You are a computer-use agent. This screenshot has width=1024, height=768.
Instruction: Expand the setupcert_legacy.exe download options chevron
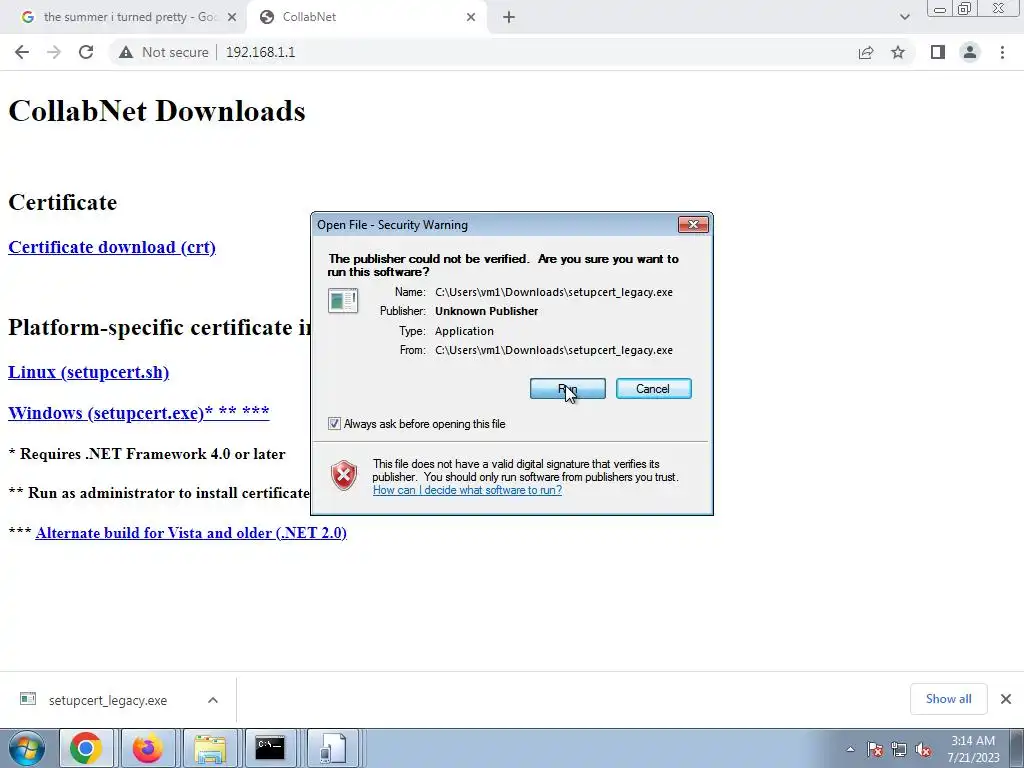[213, 700]
